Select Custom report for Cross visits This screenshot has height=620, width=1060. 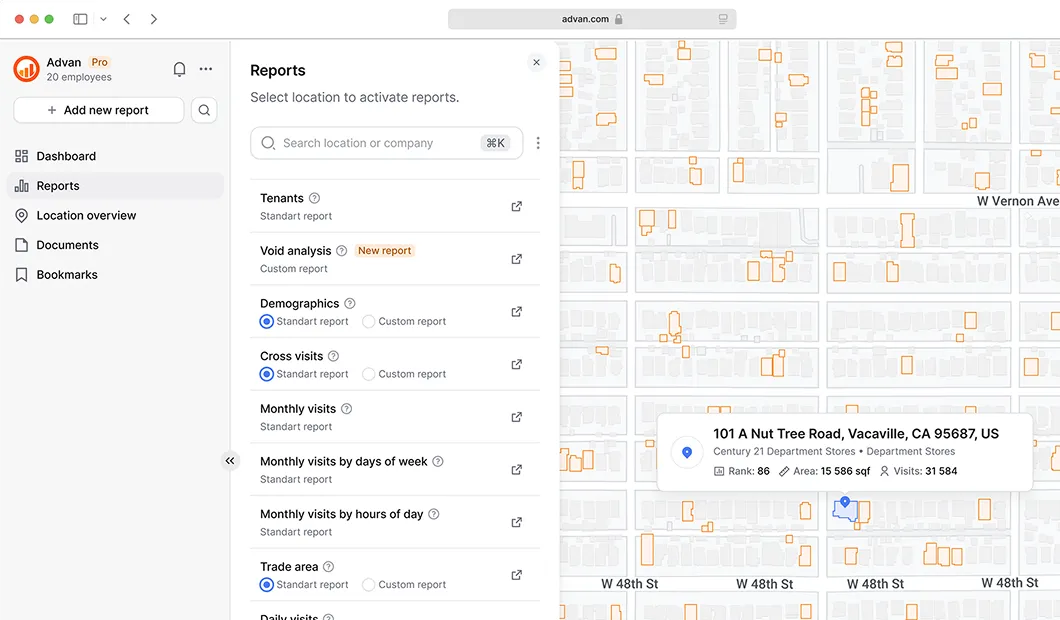(368, 373)
